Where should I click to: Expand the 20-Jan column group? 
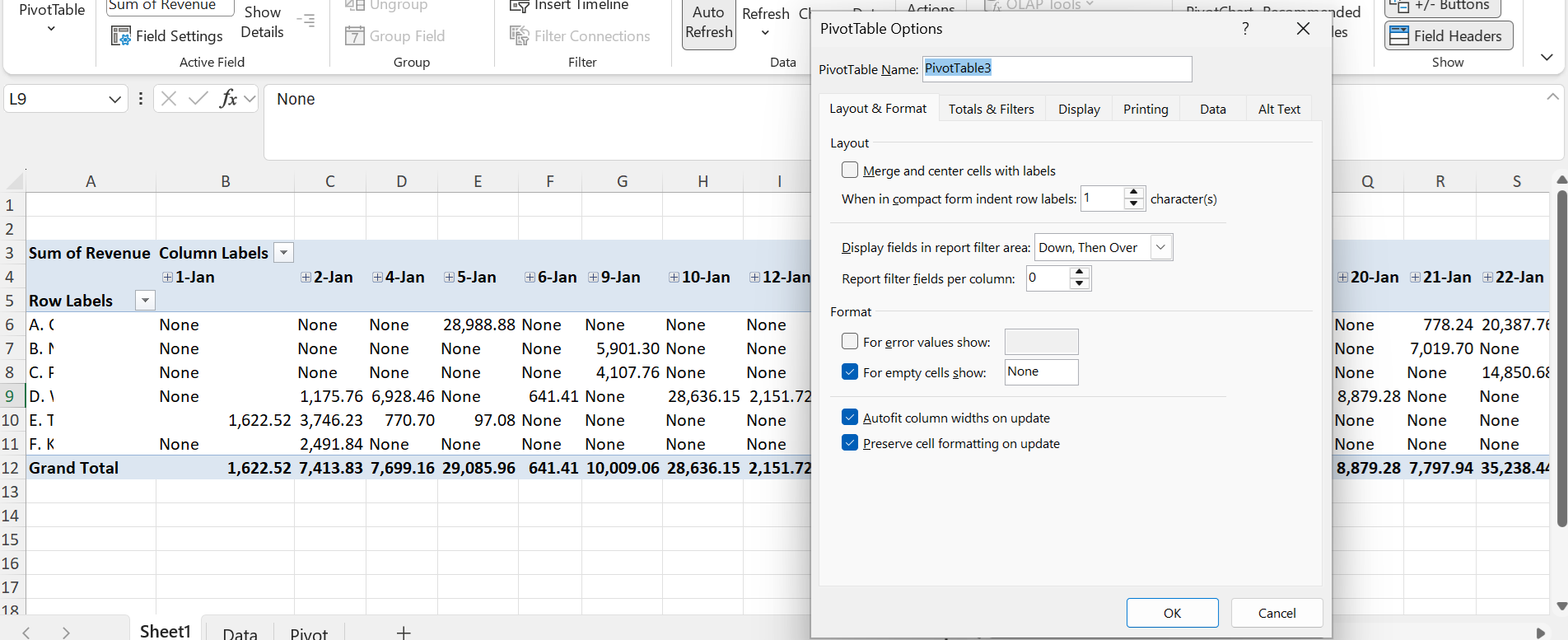pos(1342,278)
